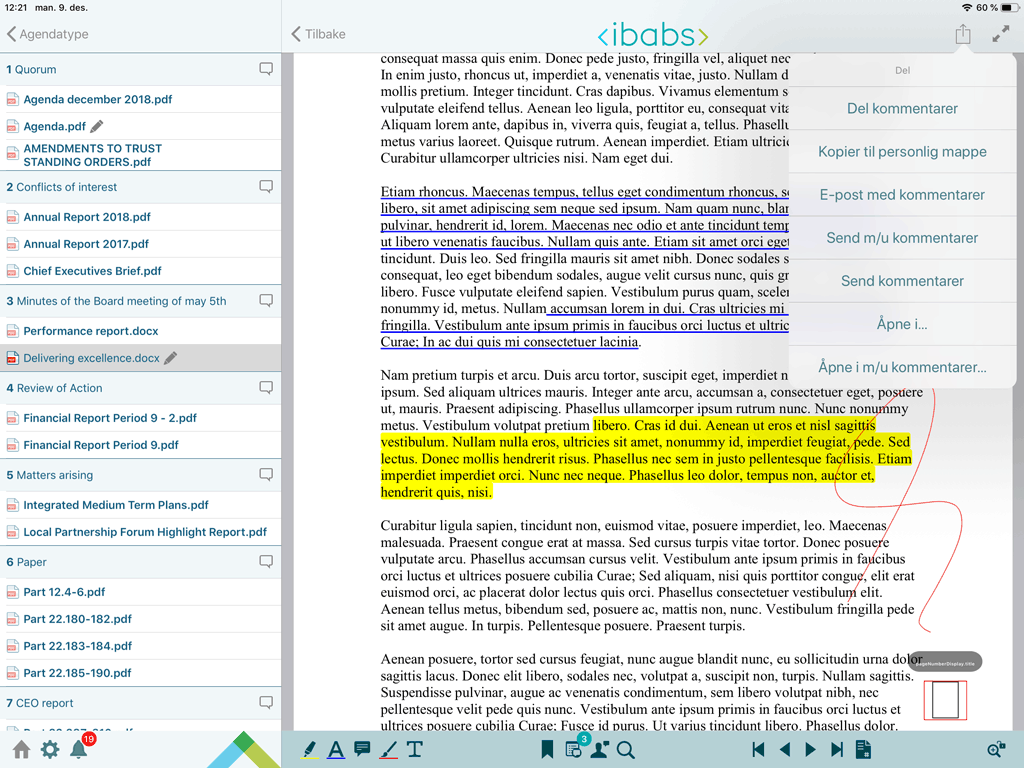
Task: Open comments for 7 CEO report
Action: click(x=266, y=703)
